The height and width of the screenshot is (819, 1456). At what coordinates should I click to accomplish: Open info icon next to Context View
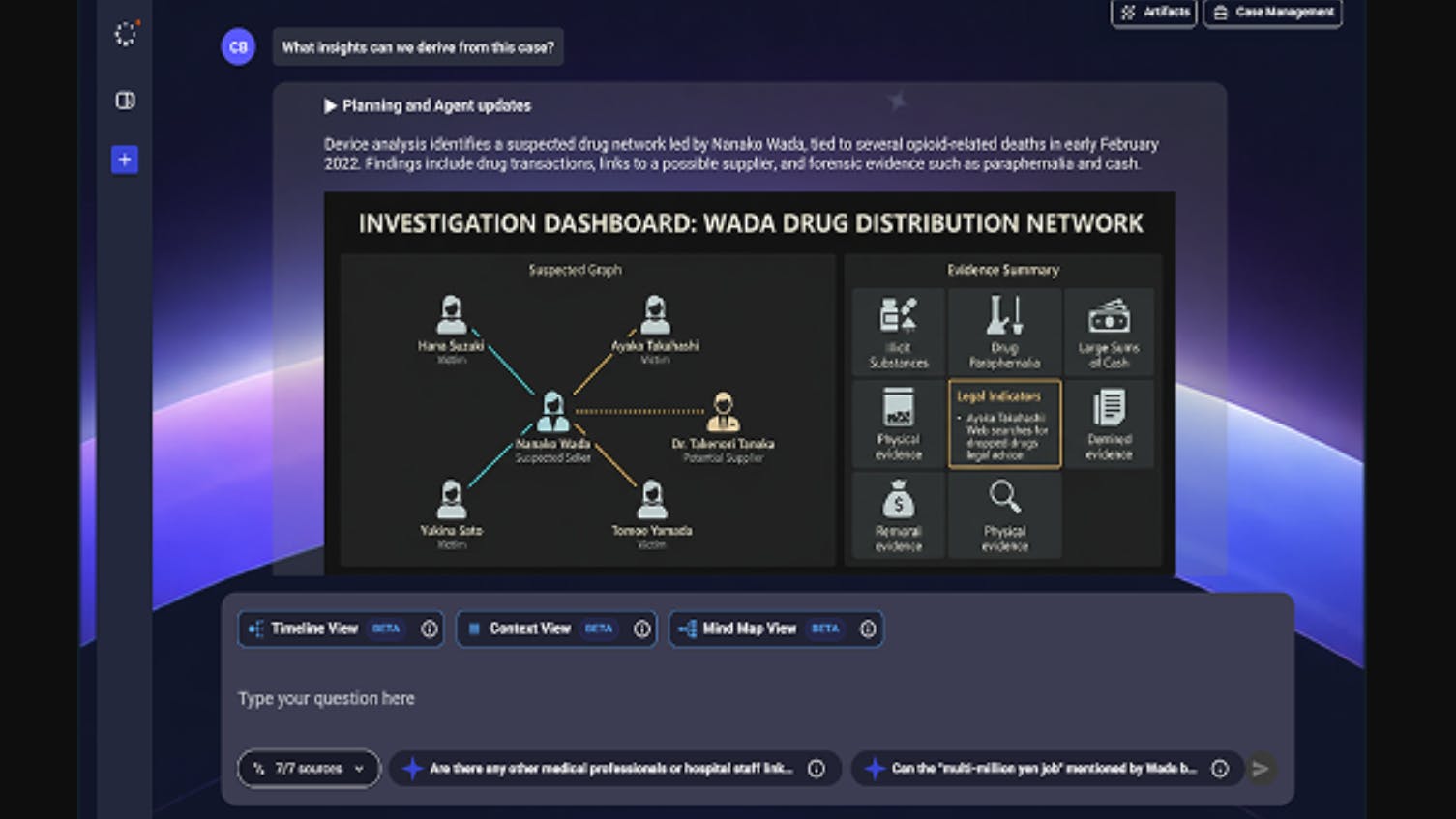point(642,629)
